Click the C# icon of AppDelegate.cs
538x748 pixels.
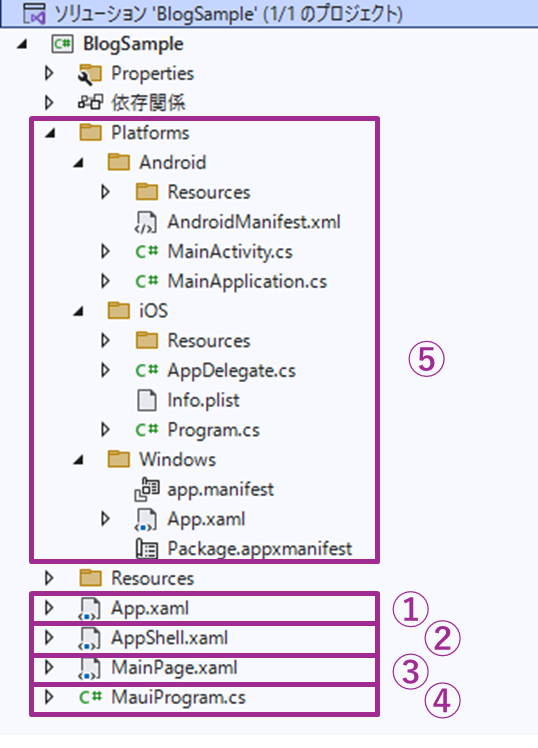(146, 370)
